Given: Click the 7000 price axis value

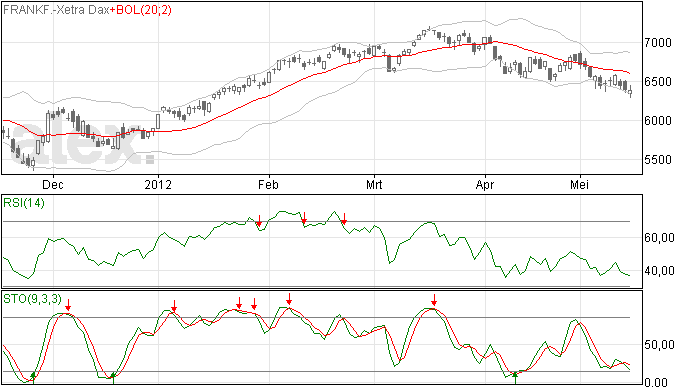Looking at the screenshot, I should coord(658,43).
